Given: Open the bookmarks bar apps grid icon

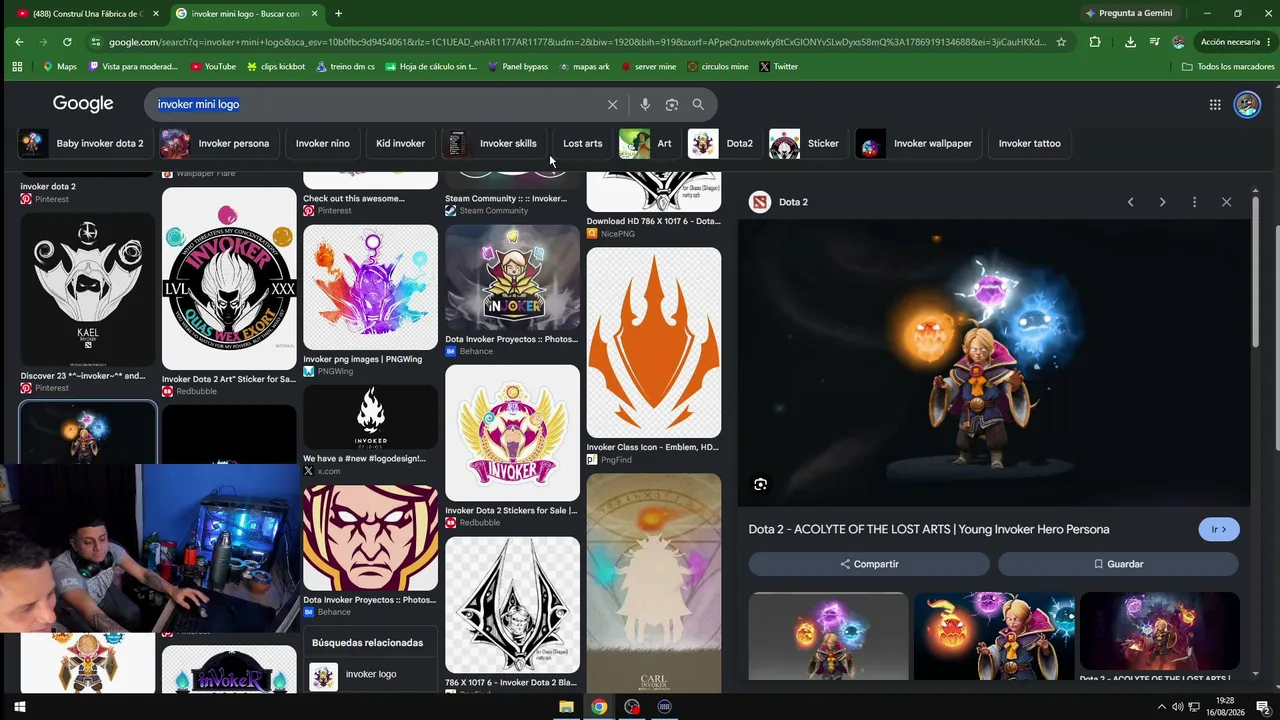Looking at the screenshot, I should [x=17, y=67].
